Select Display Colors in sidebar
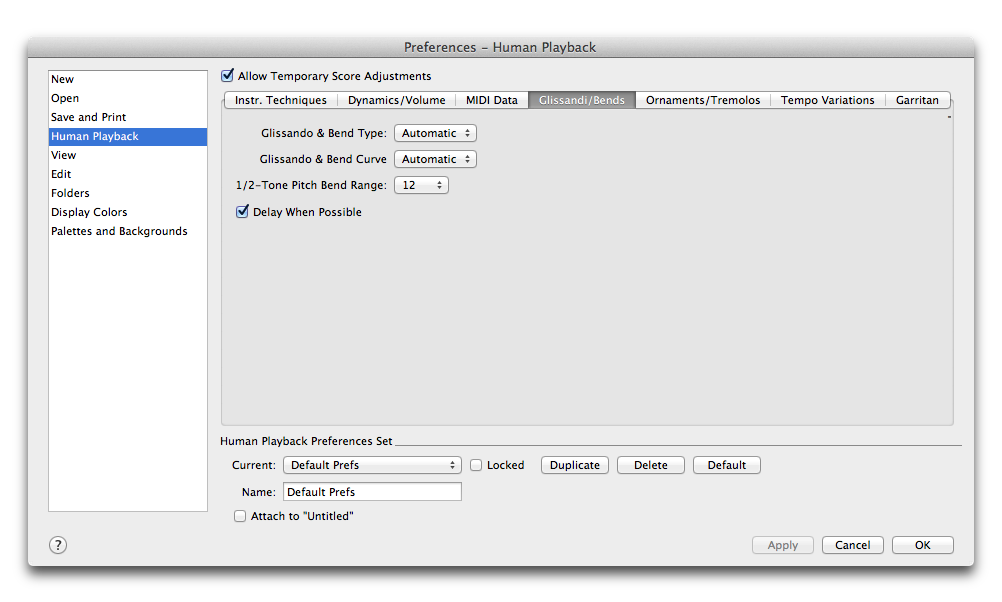This screenshot has height=602, width=1002. [89, 212]
